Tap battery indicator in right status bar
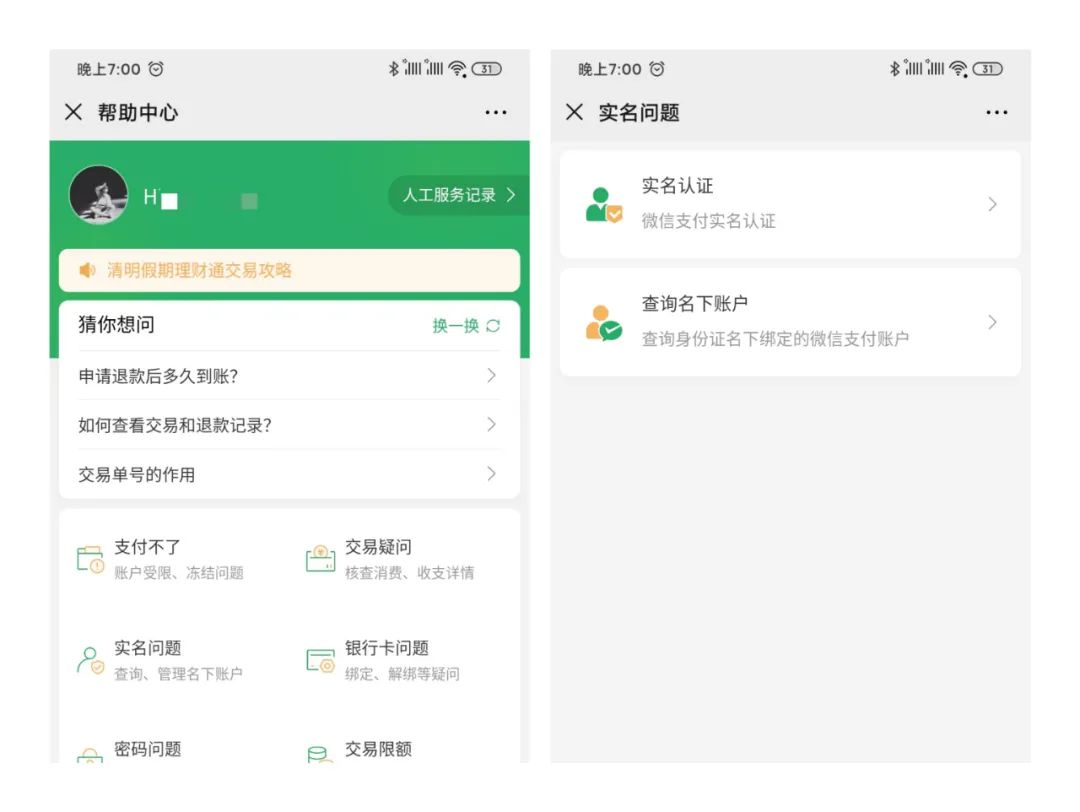 987,69
